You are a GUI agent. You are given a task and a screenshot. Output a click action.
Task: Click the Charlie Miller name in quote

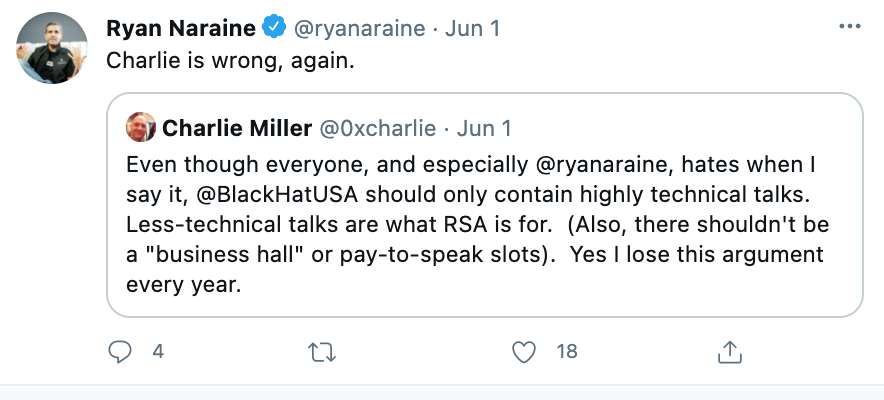pos(234,128)
